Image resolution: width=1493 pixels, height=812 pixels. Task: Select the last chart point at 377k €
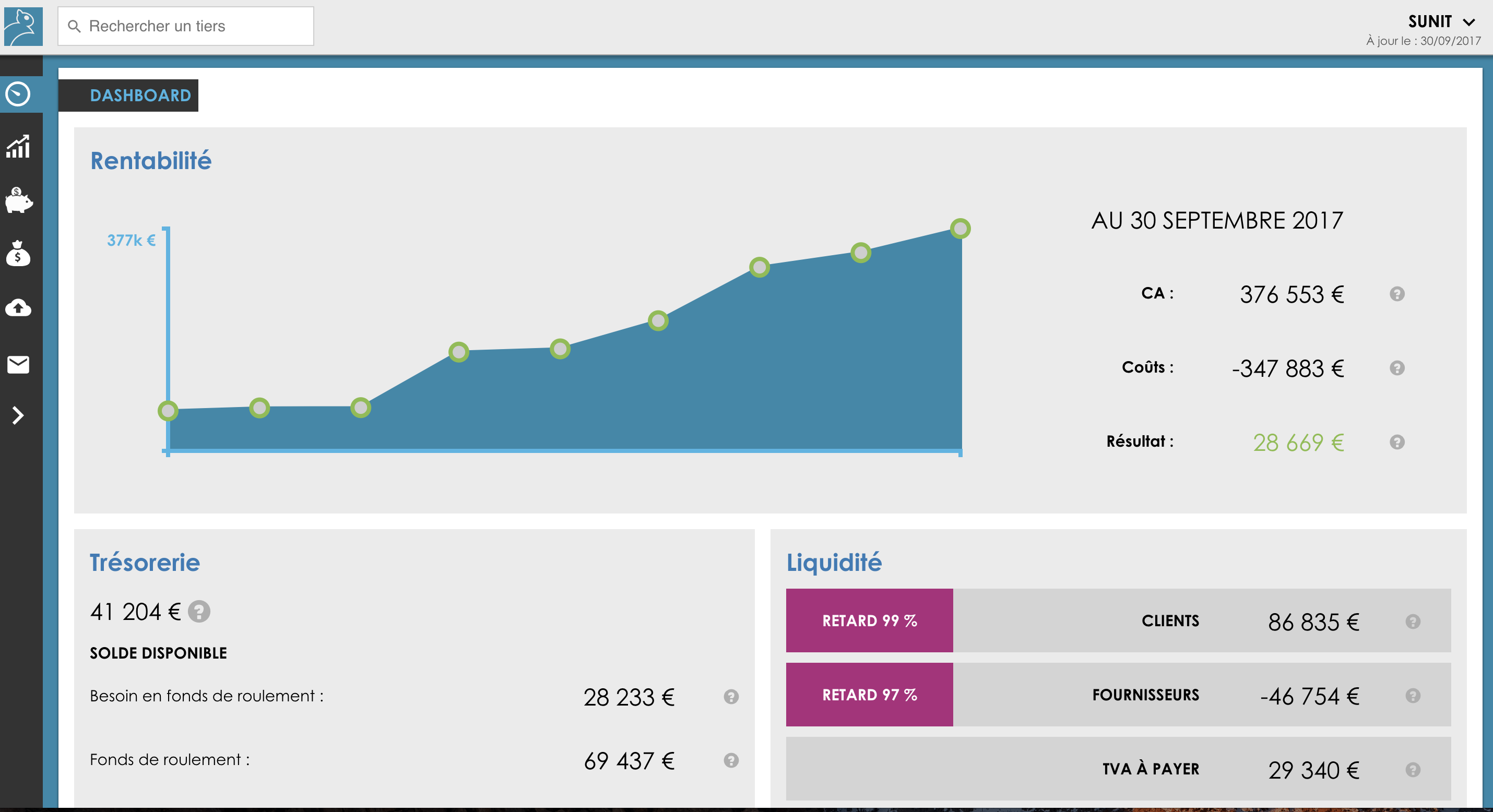(960, 229)
